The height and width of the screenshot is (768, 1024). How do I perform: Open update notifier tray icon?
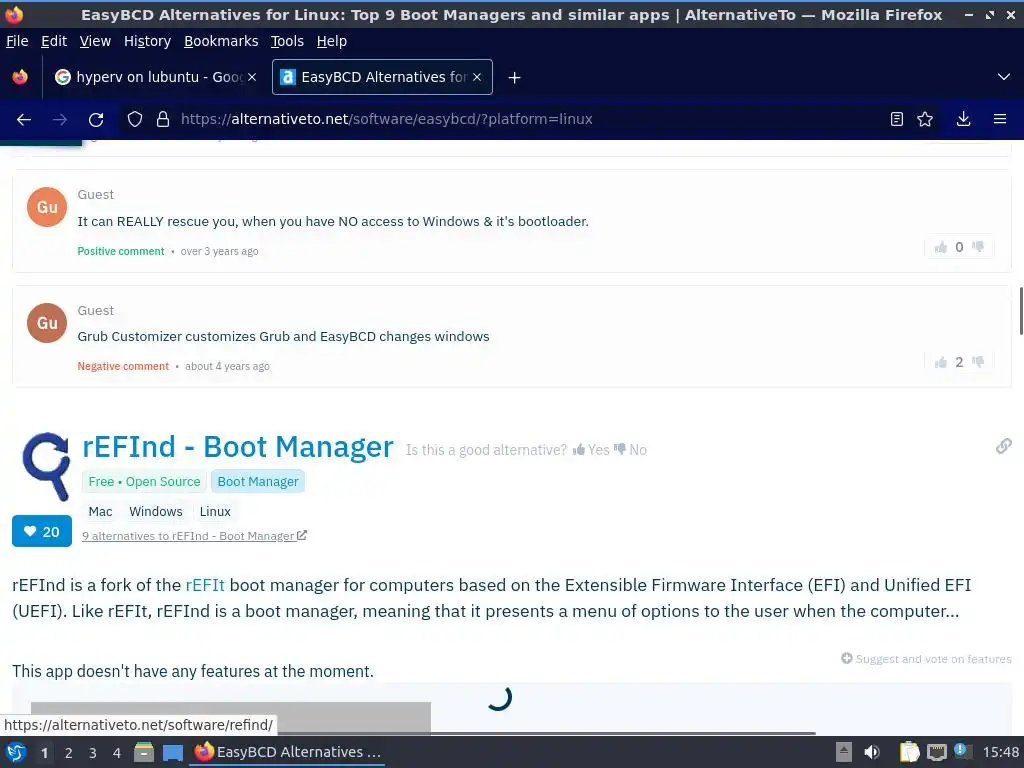point(961,751)
